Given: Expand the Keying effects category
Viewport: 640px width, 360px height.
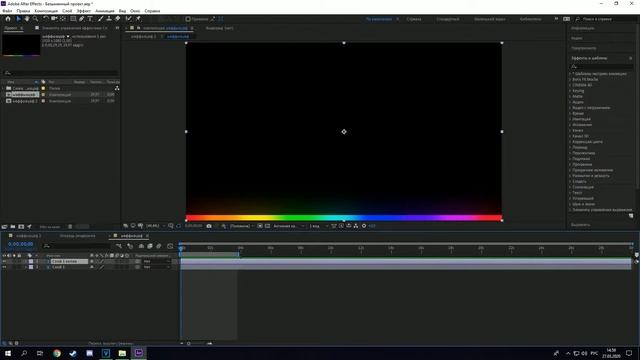Looking at the screenshot, I should pyautogui.click(x=571, y=91).
